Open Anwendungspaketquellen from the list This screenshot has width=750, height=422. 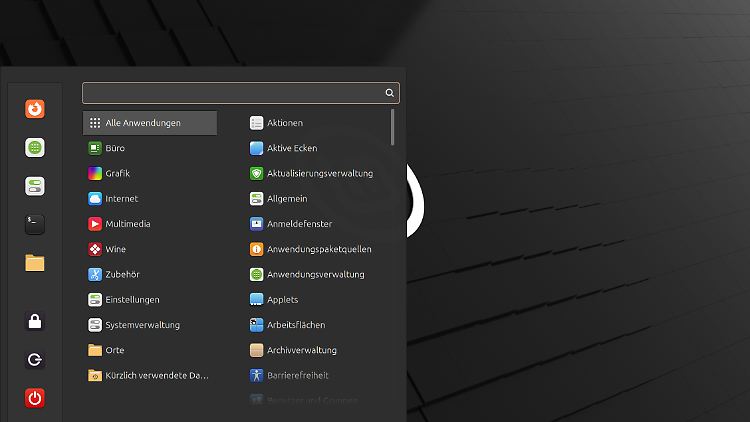(319, 249)
